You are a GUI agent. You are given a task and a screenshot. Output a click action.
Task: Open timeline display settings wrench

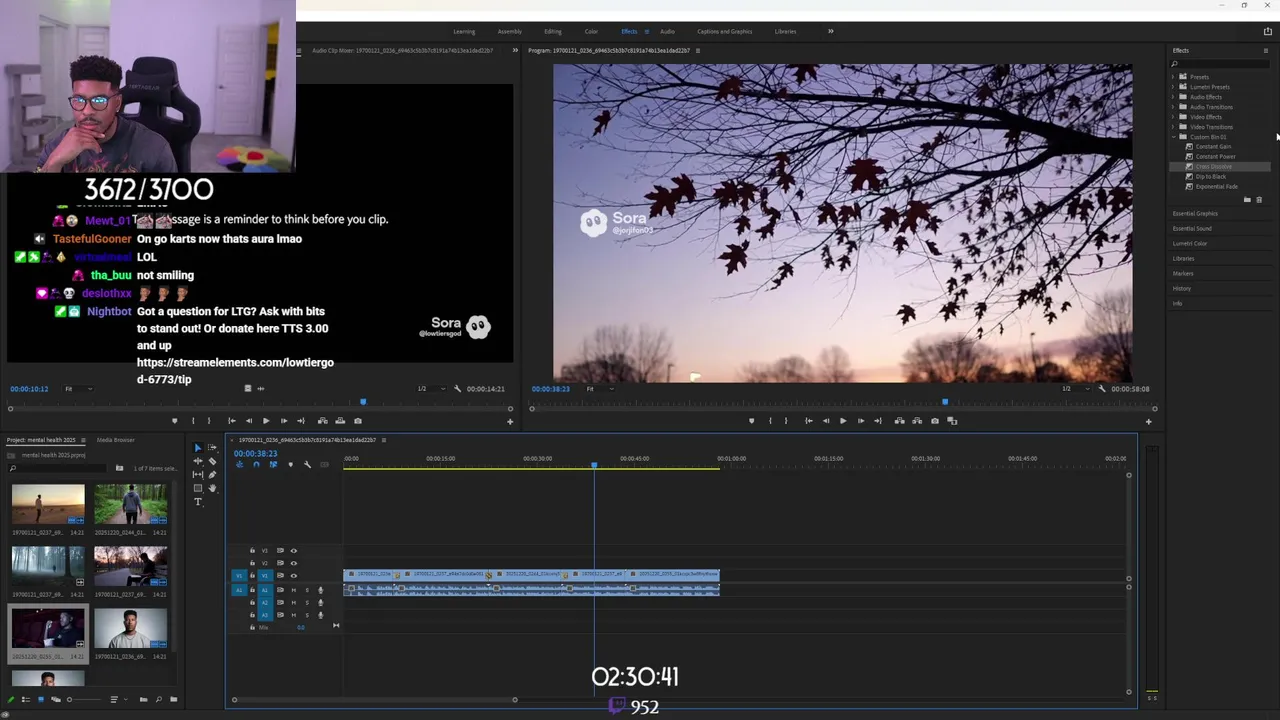(307, 464)
